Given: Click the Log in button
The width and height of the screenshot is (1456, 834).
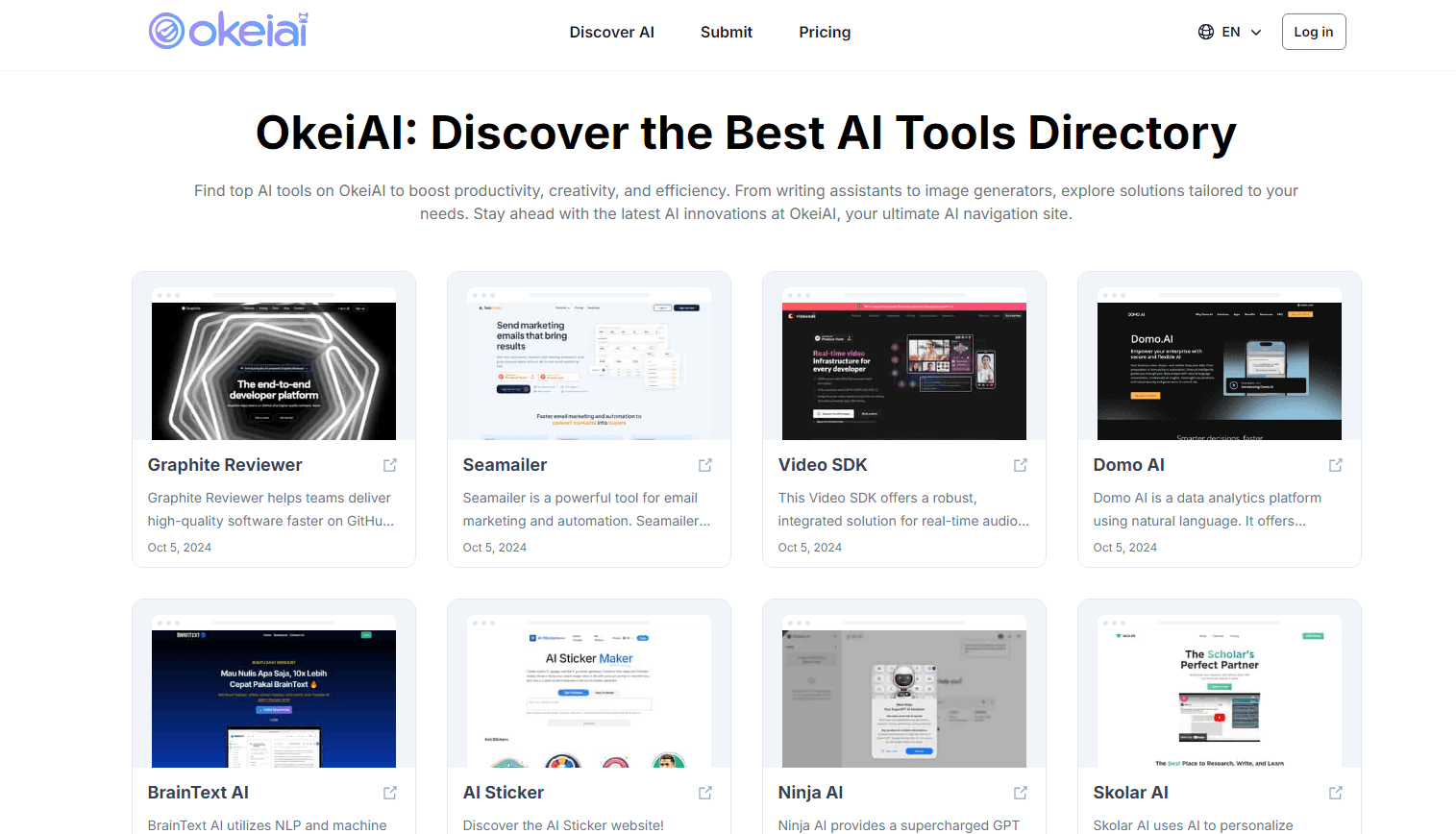Looking at the screenshot, I should point(1314,32).
